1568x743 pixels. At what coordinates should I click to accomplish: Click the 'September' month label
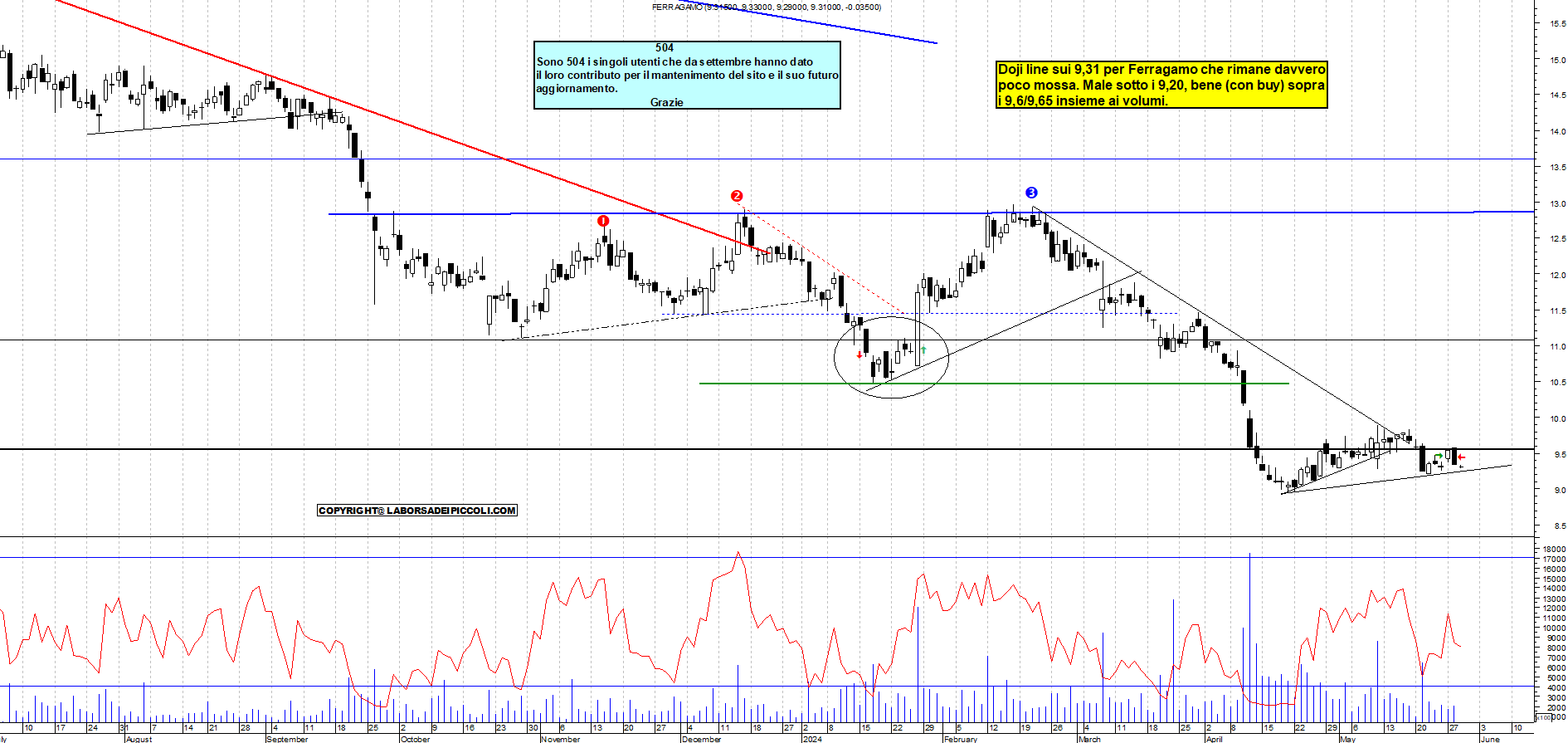[x=287, y=739]
